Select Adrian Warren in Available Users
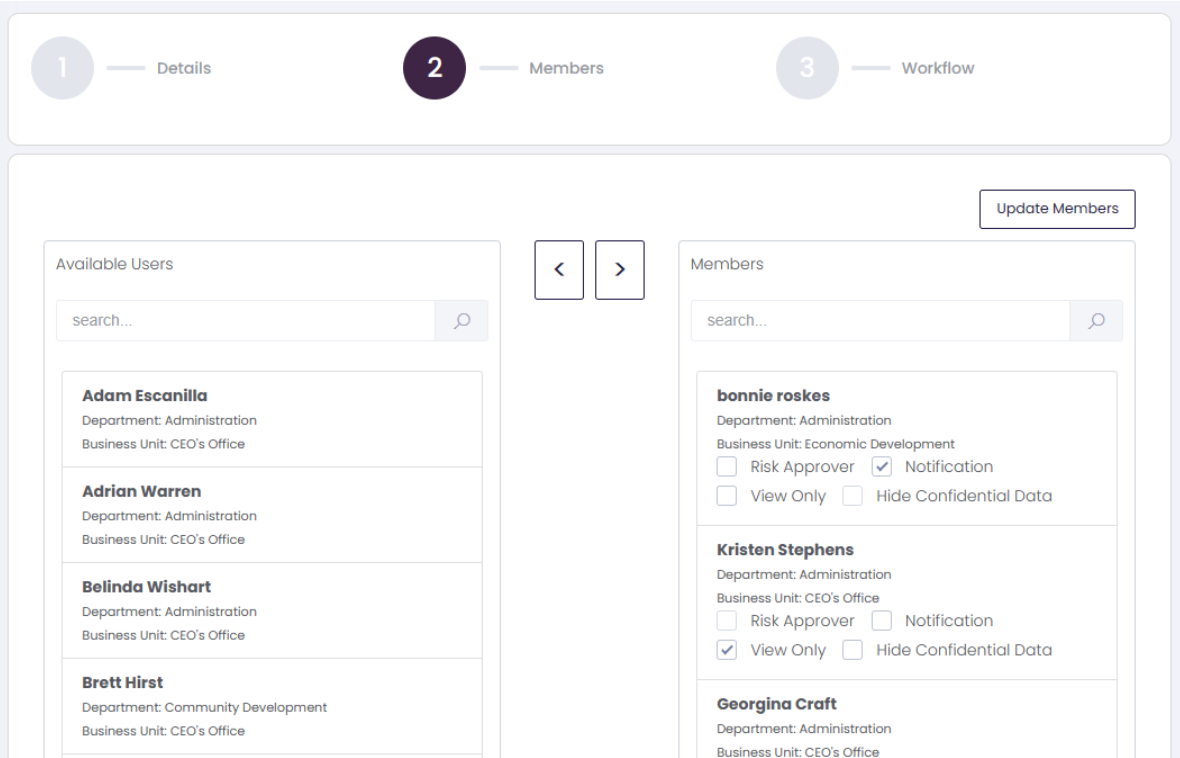 pyautogui.click(x=272, y=515)
